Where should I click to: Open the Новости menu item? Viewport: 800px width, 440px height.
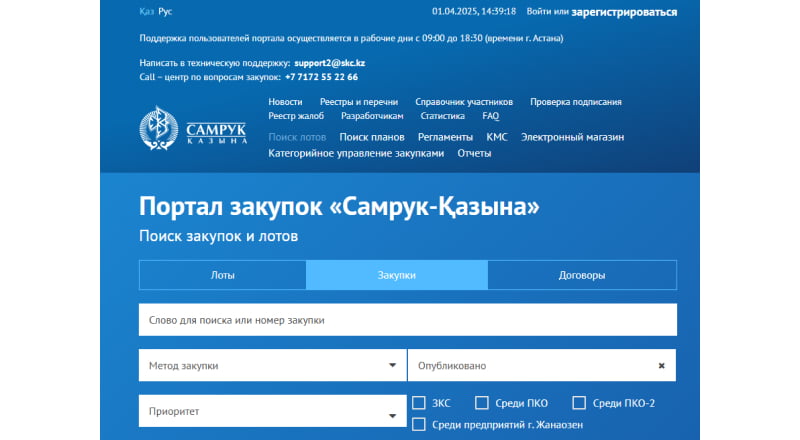click(x=285, y=102)
